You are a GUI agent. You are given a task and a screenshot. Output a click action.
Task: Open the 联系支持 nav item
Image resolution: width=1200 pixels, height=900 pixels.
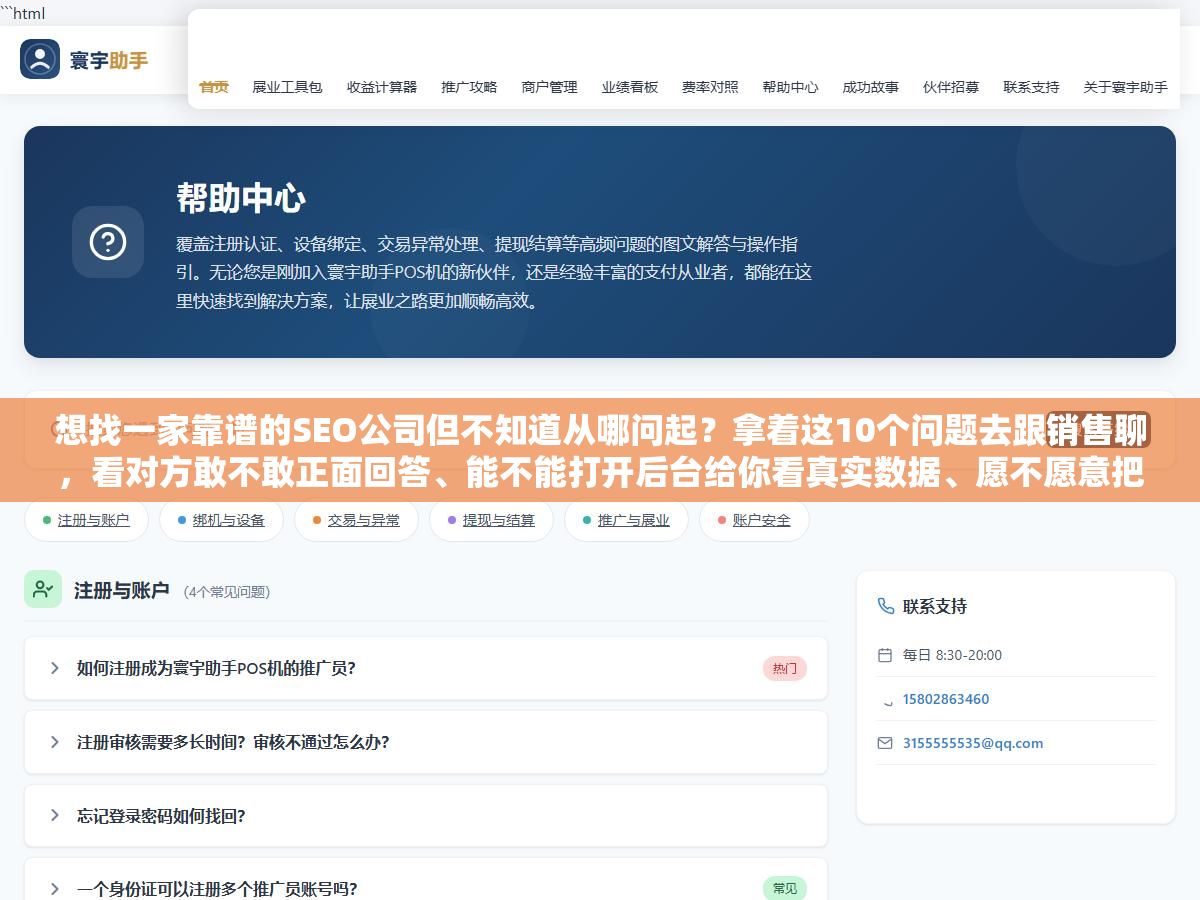(x=1031, y=87)
